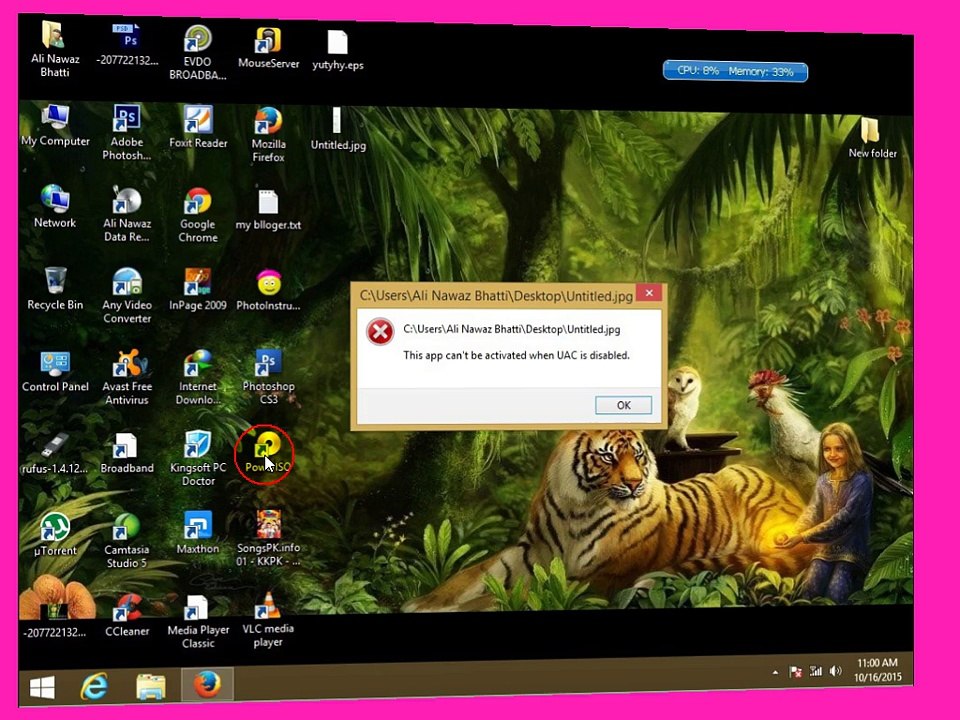This screenshot has height=720, width=960.
Task: Launch the PowerISO shortcut
Action: click(268, 452)
